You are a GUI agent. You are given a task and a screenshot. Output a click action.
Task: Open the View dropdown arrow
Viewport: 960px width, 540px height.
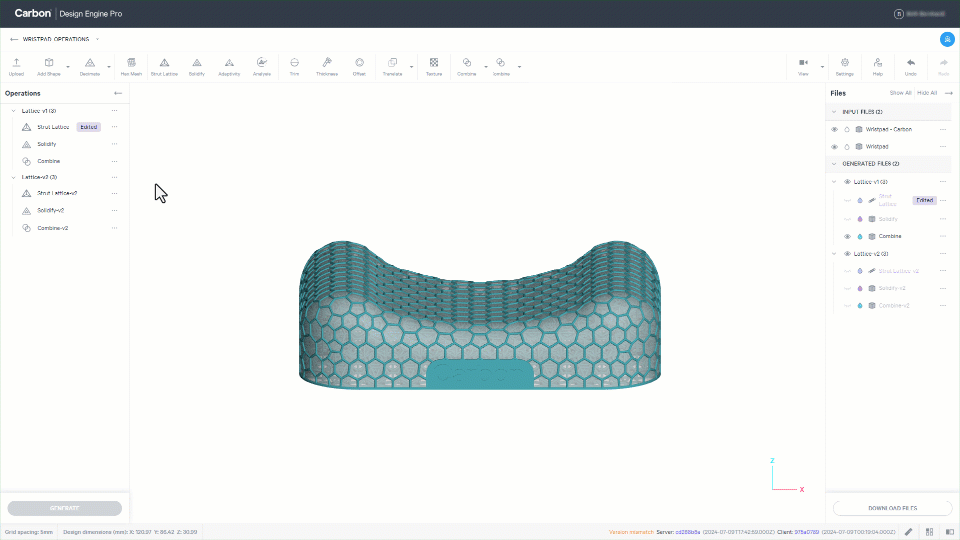coord(822,67)
